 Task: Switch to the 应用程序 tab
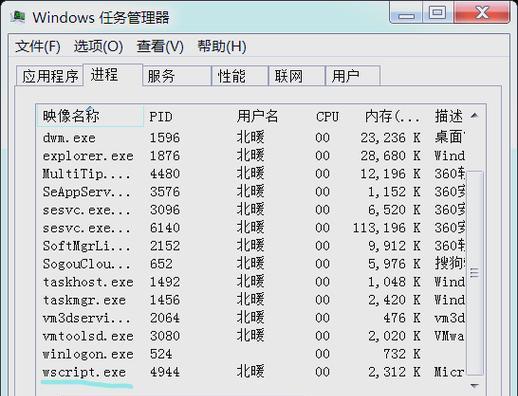click(x=50, y=76)
